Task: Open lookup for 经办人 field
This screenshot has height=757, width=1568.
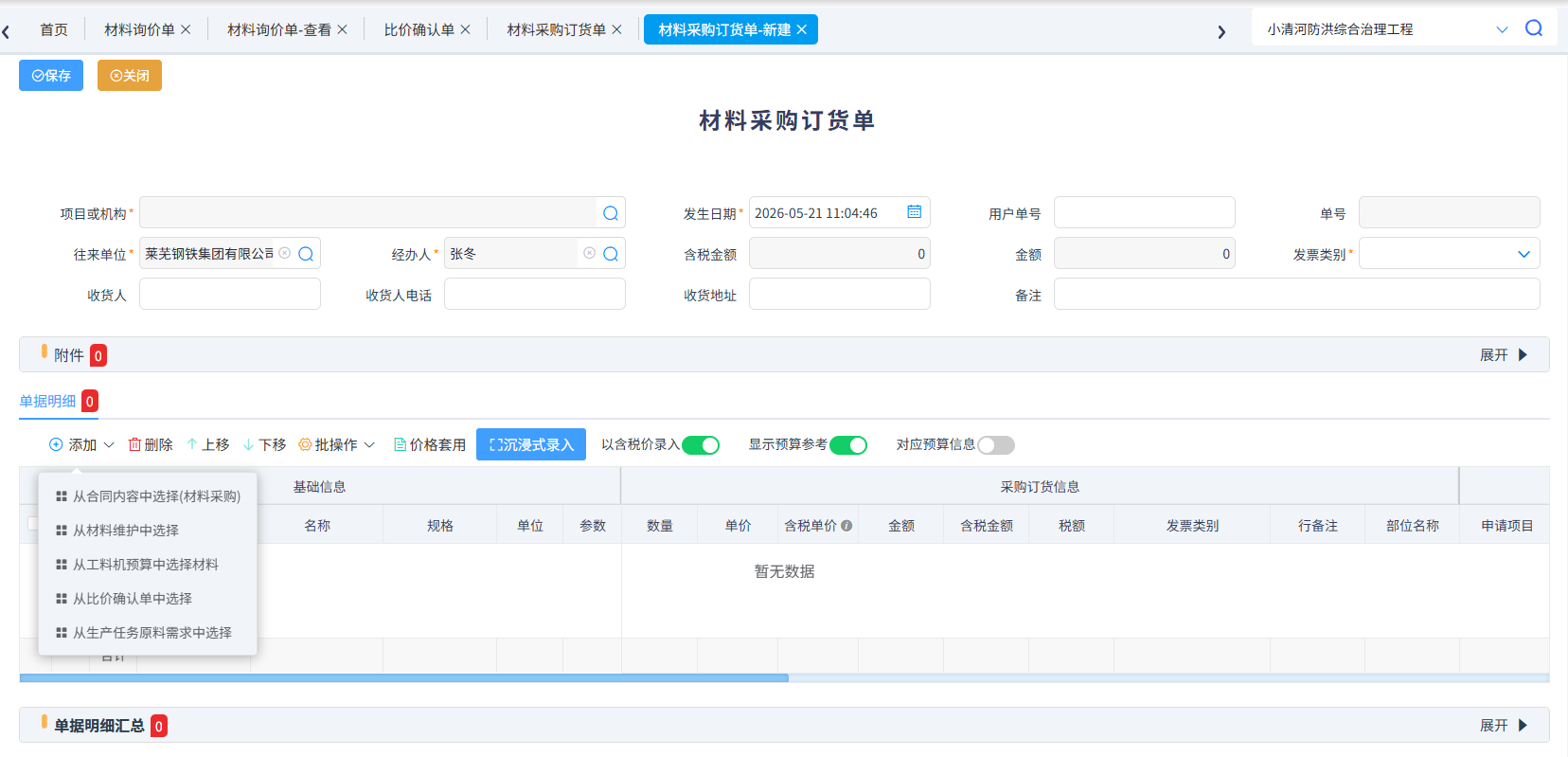Action: (x=611, y=254)
